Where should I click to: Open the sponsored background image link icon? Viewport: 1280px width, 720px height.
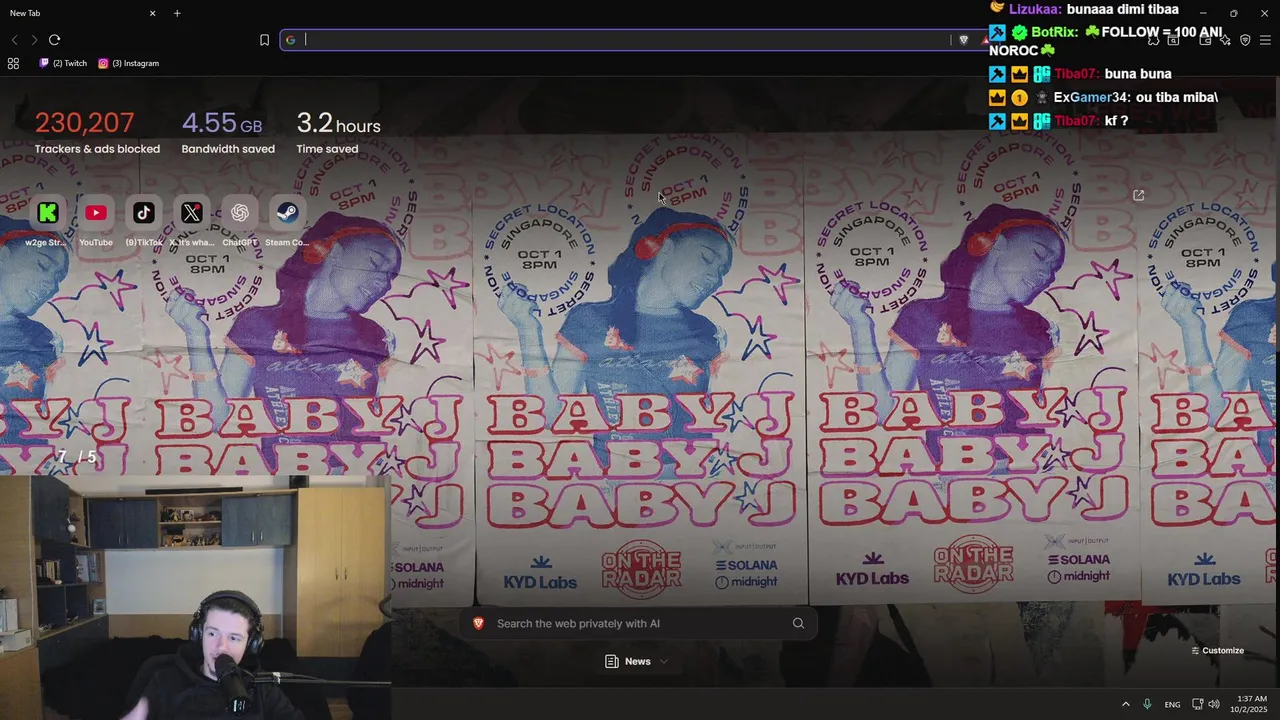point(1138,195)
